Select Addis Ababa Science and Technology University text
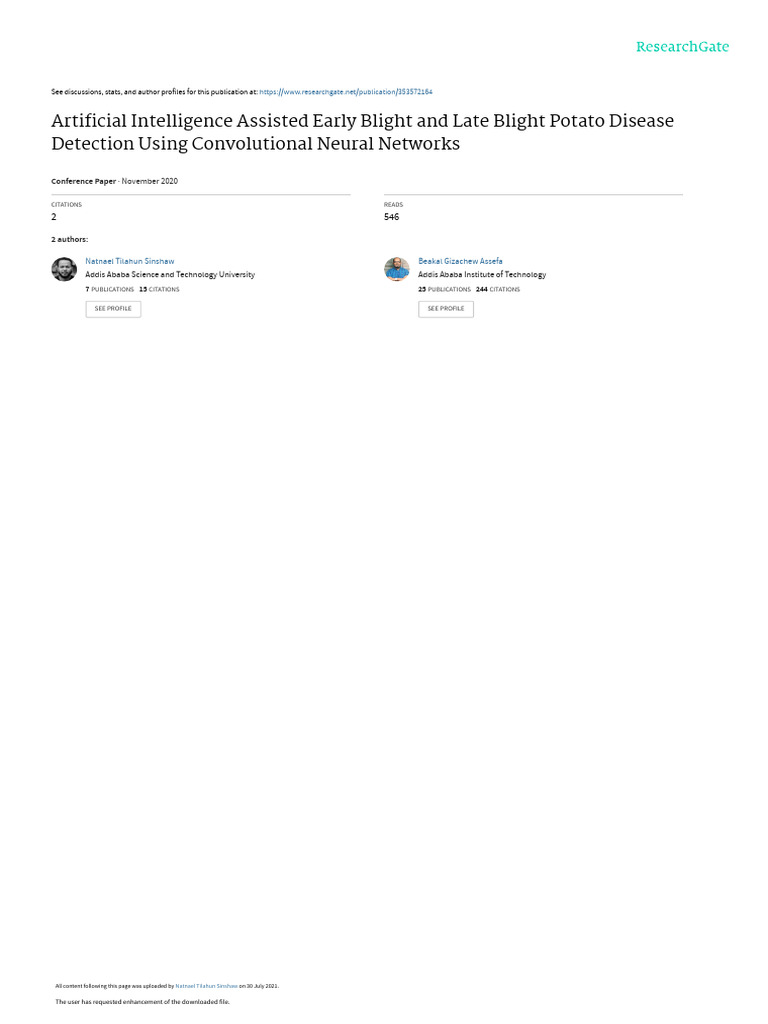Image resolution: width=768 pixels, height=1024 pixels. [x=170, y=274]
